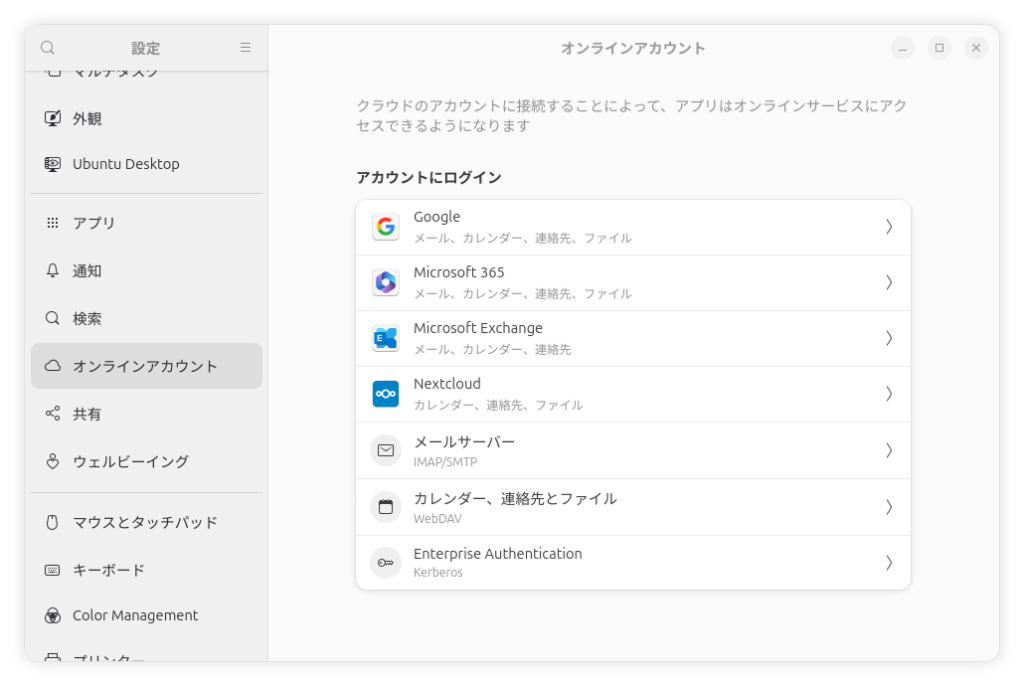The height and width of the screenshot is (686, 1024).
Task: Click the 共有 sharing icon
Action: click(x=51, y=413)
